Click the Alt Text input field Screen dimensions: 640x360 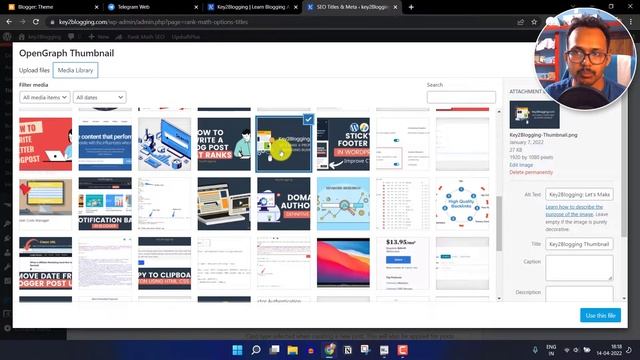(579, 195)
